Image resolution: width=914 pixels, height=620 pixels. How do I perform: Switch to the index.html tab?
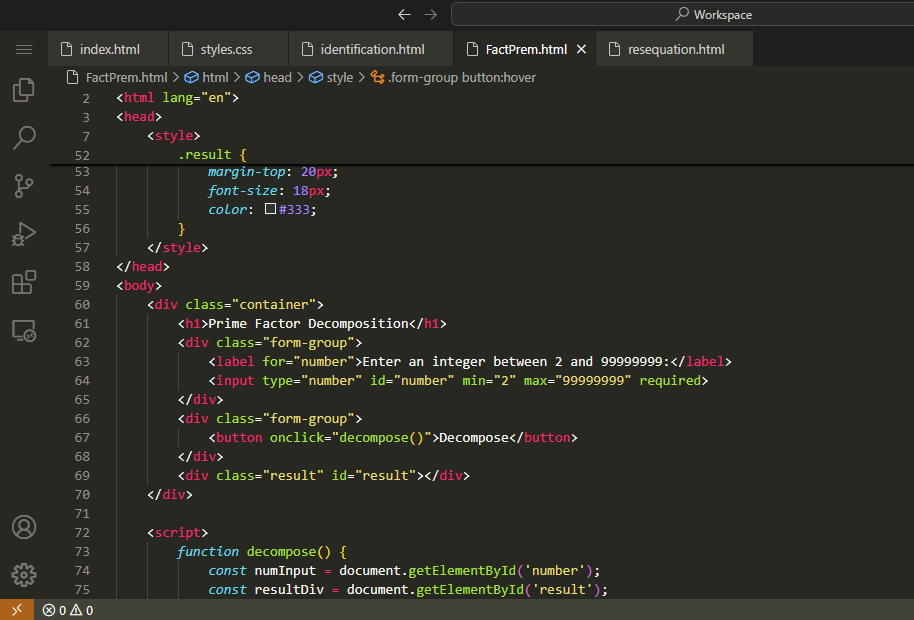(109, 49)
